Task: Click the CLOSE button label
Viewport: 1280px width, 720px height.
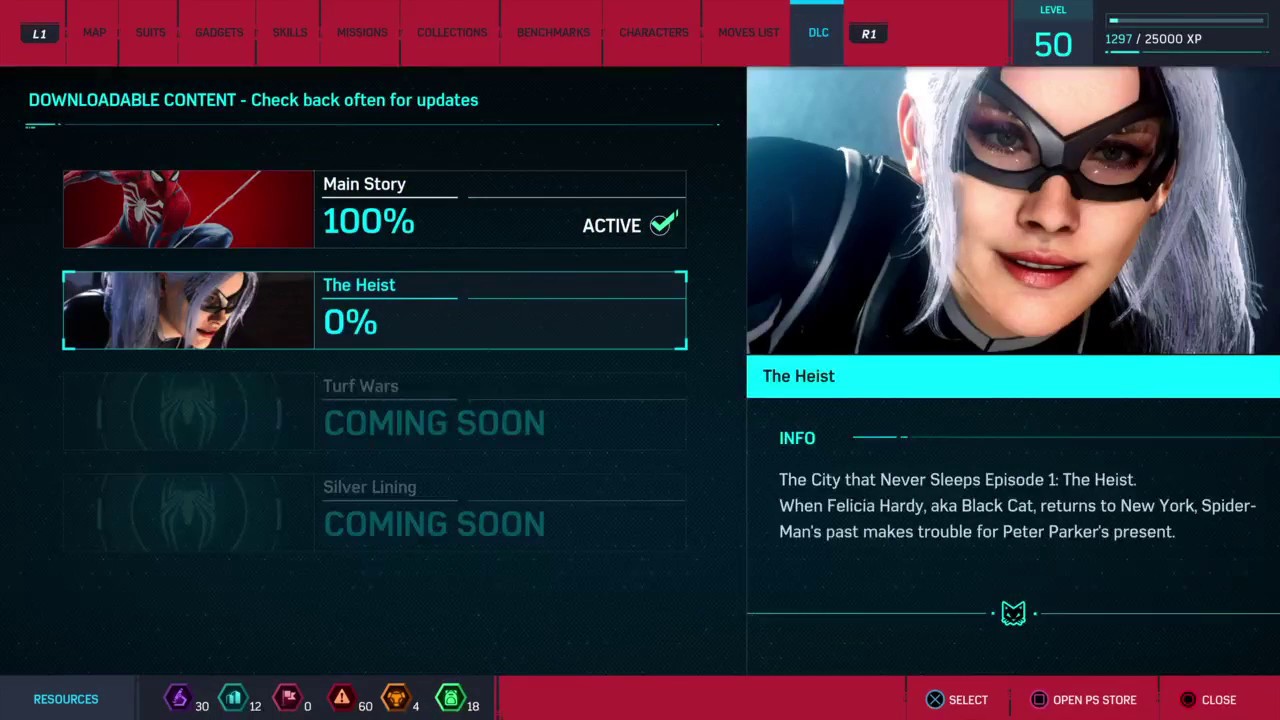Action: pos(1218,700)
